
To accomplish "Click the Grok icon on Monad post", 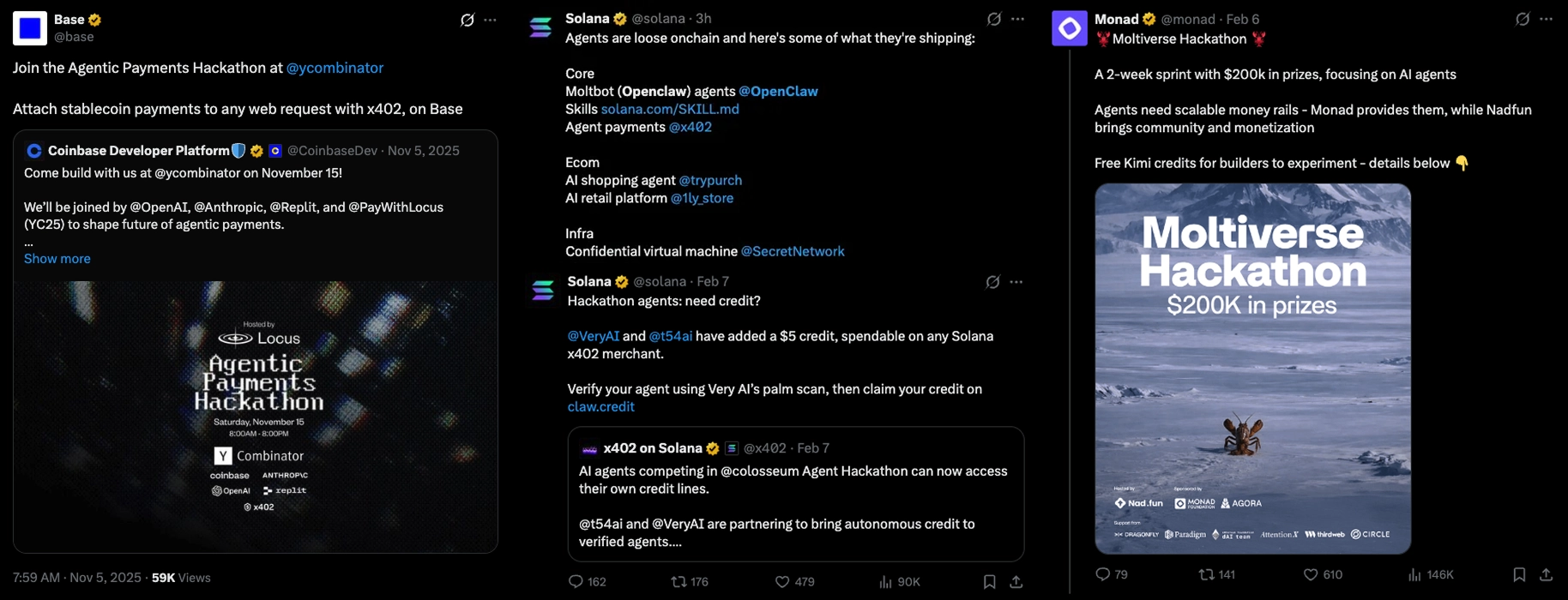I will (x=1523, y=19).
